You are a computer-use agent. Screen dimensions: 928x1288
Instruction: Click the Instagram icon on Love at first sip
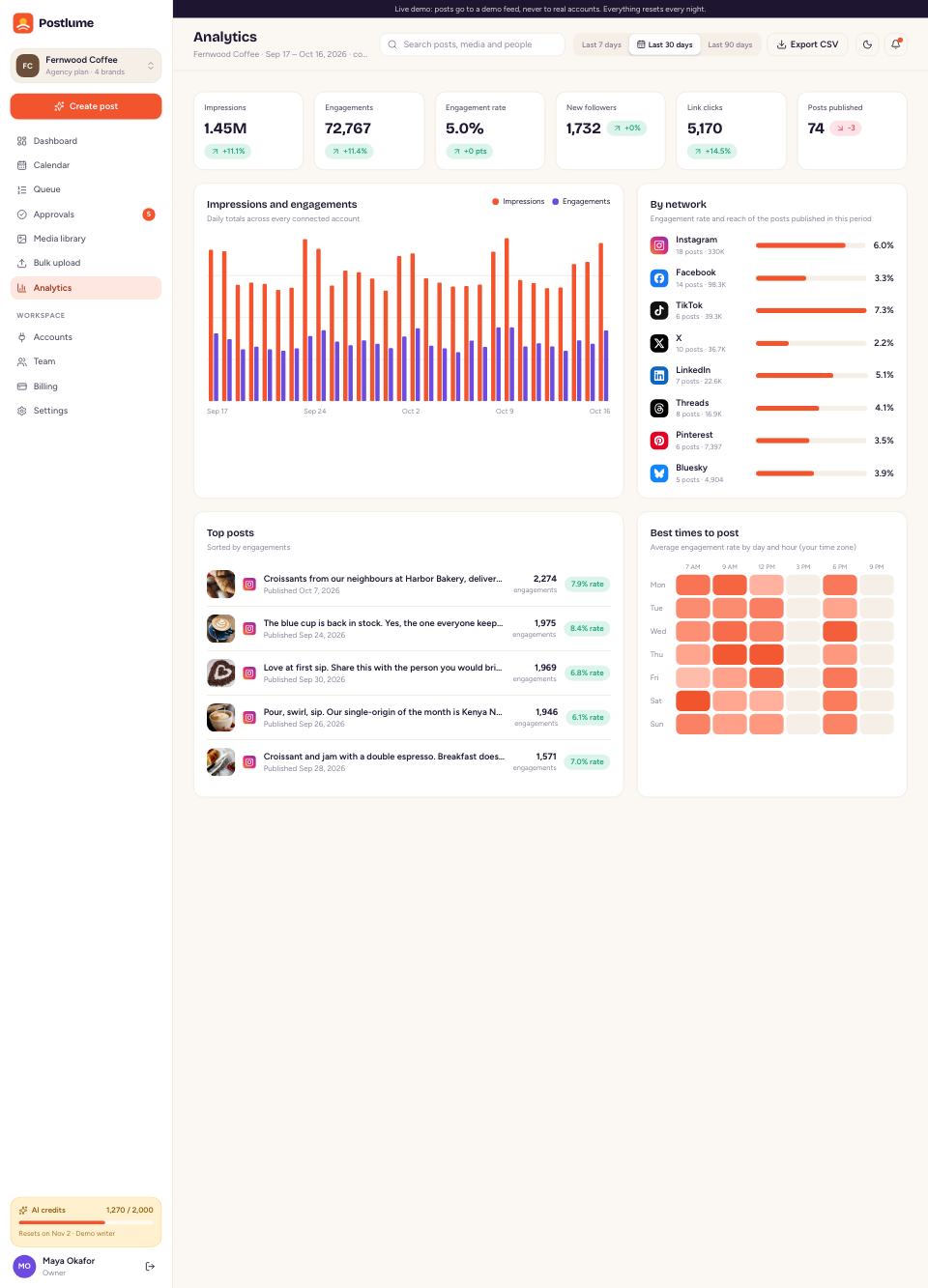point(249,673)
